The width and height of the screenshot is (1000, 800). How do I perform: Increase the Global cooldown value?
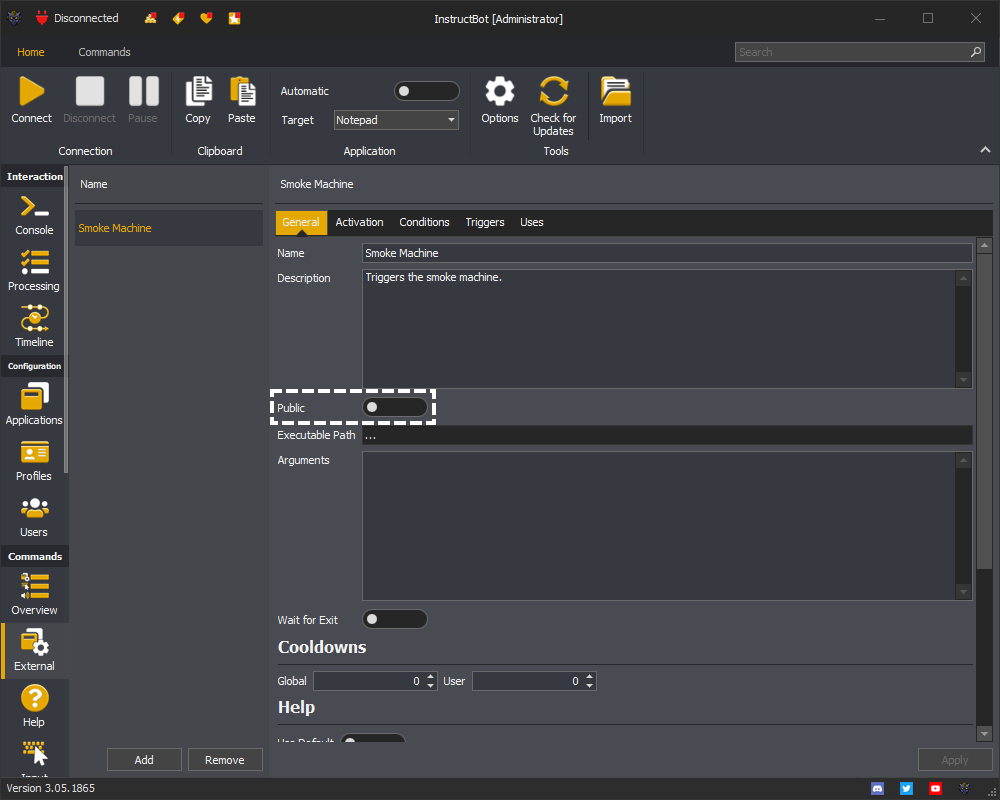pyautogui.click(x=431, y=676)
